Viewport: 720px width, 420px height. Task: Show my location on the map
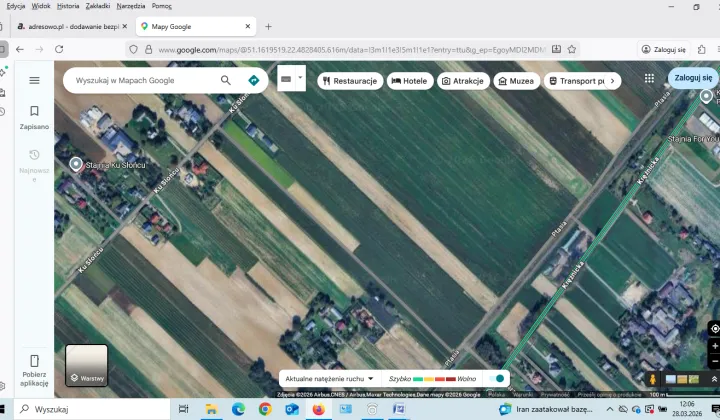(714, 328)
